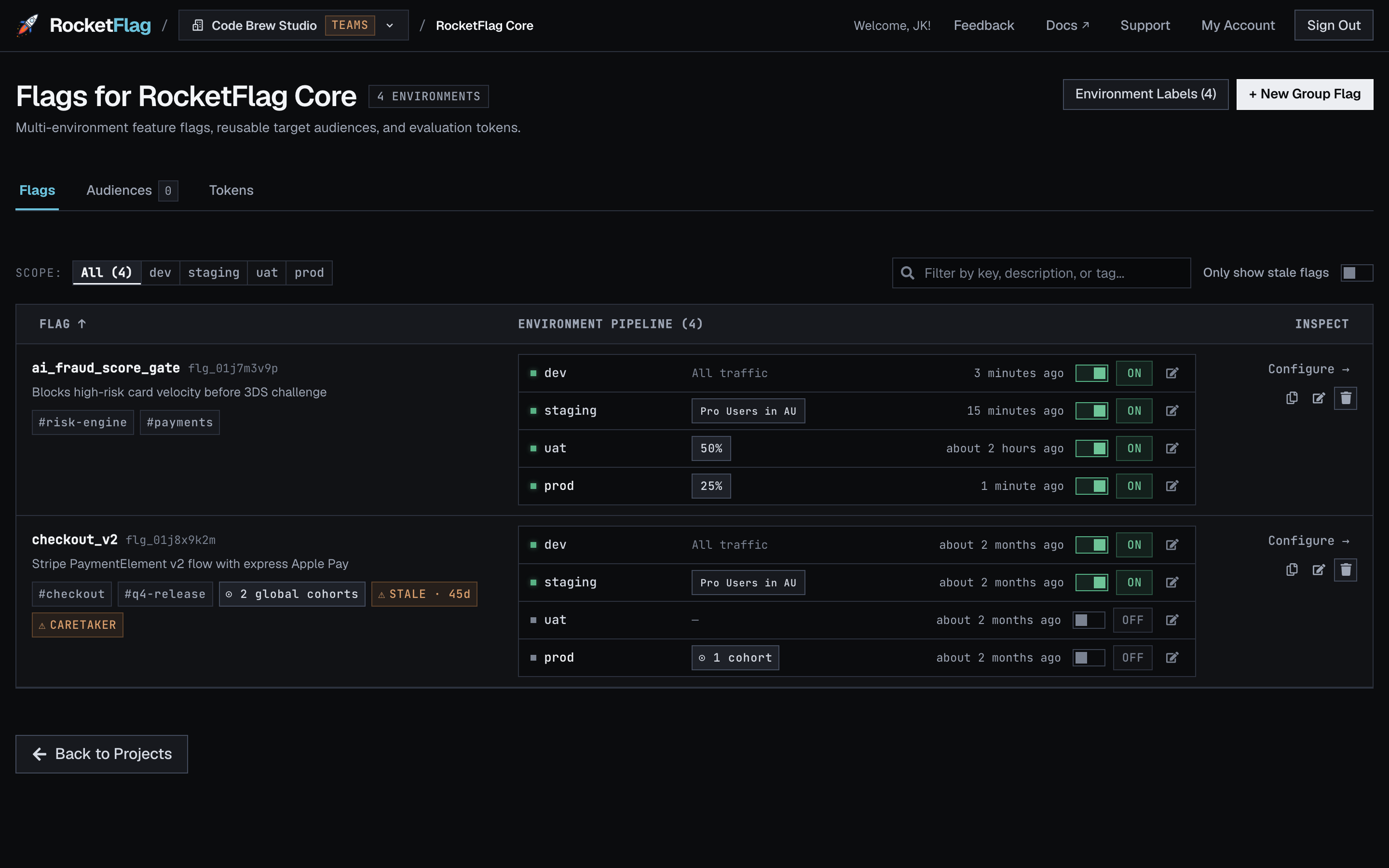Turn off checkout_v2 dev toggle
The image size is (1389, 868).
[x=1092, y=545]
